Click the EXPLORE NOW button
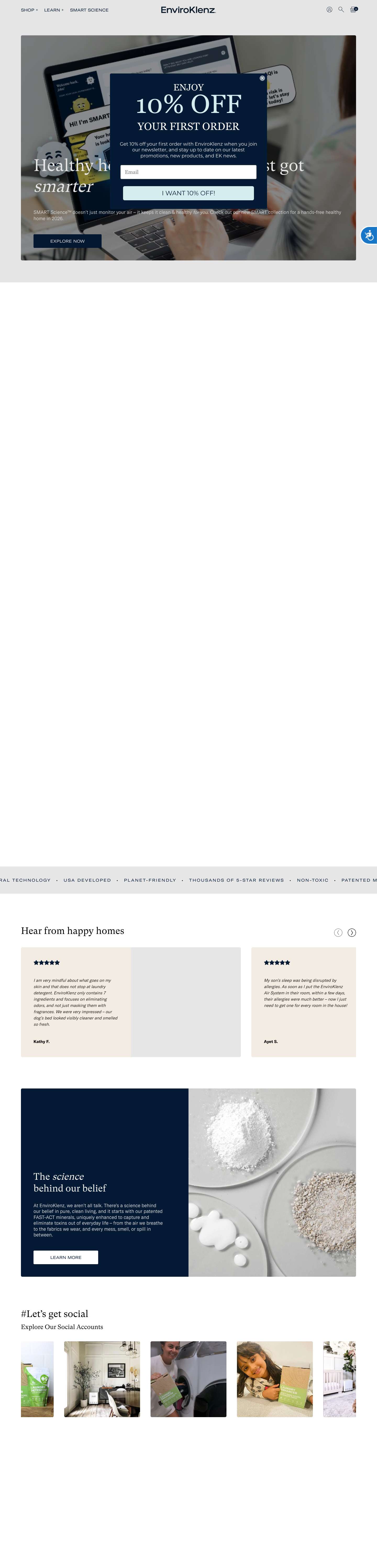377x1568 pixels. (68, 241)
